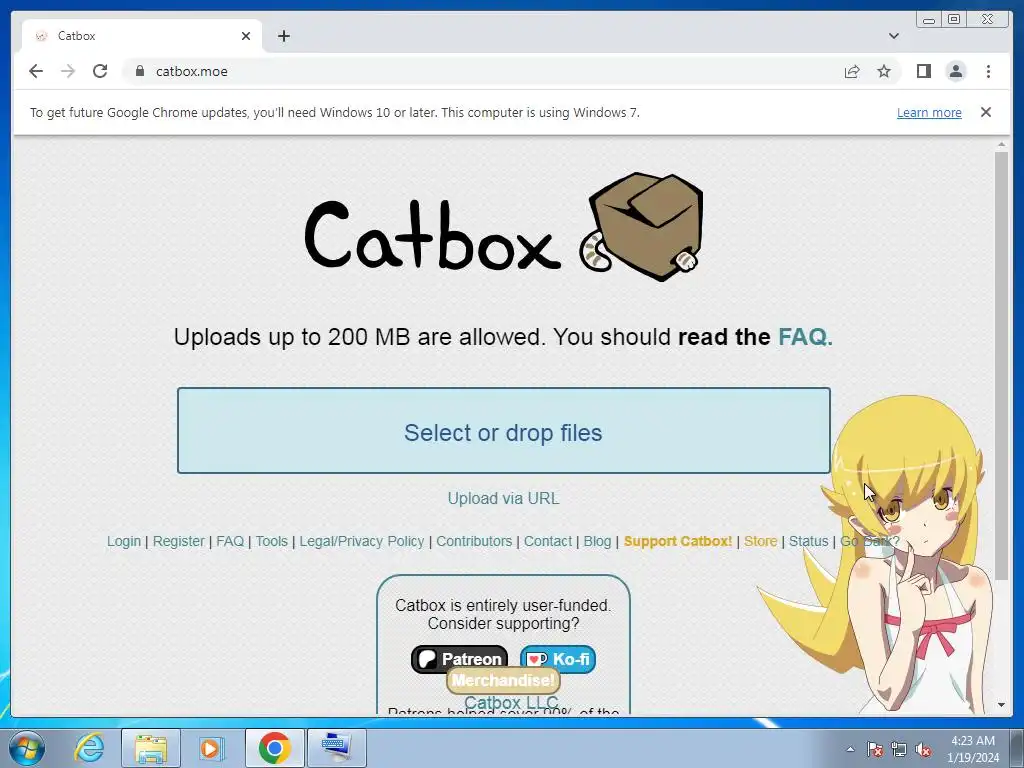Click the Merchandise! button
Image resolution: width=1024 pixels, height=768 pixels.
[503, 680]
